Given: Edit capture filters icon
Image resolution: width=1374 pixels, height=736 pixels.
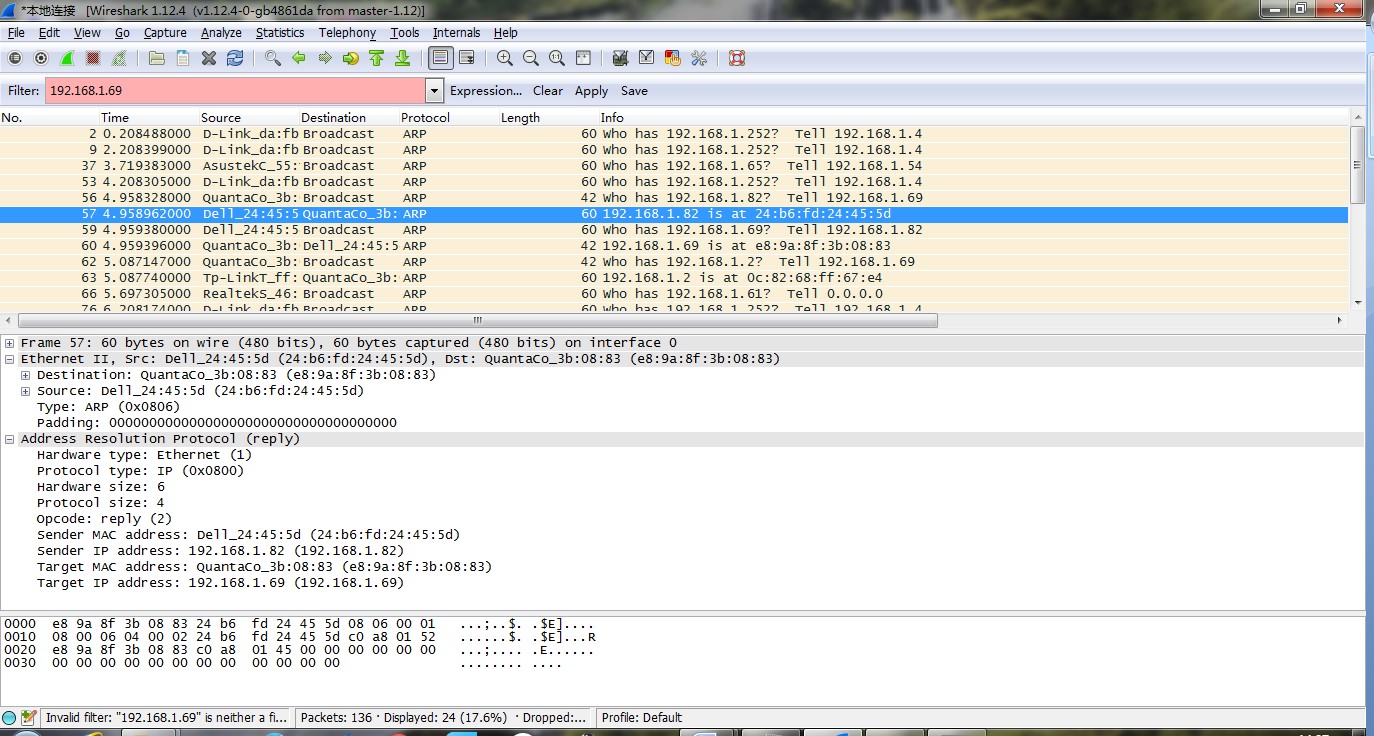Looking at the screenshot, I should tap(620, 58).
